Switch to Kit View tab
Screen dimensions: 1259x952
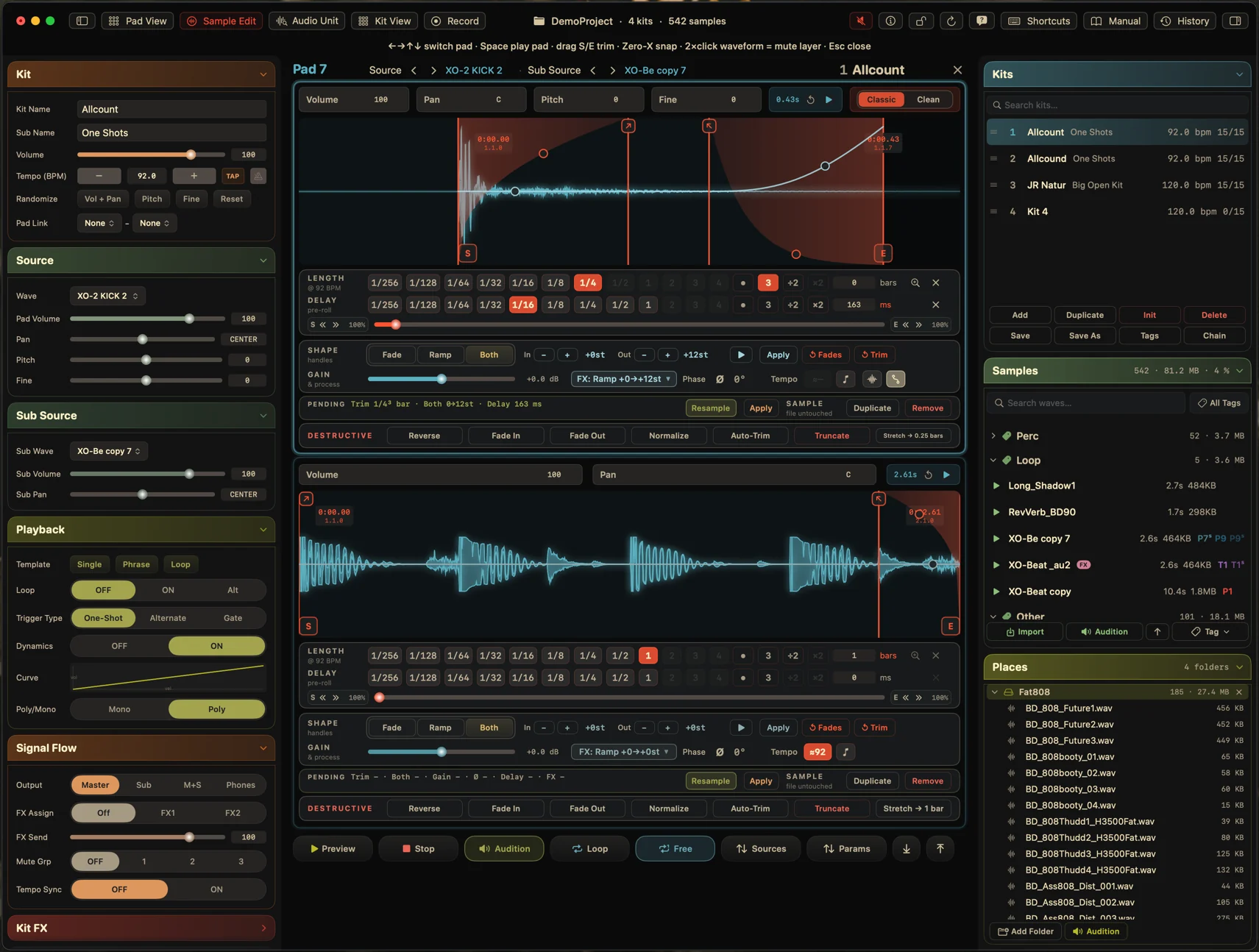pyautogui.click(x=384, y=21)
